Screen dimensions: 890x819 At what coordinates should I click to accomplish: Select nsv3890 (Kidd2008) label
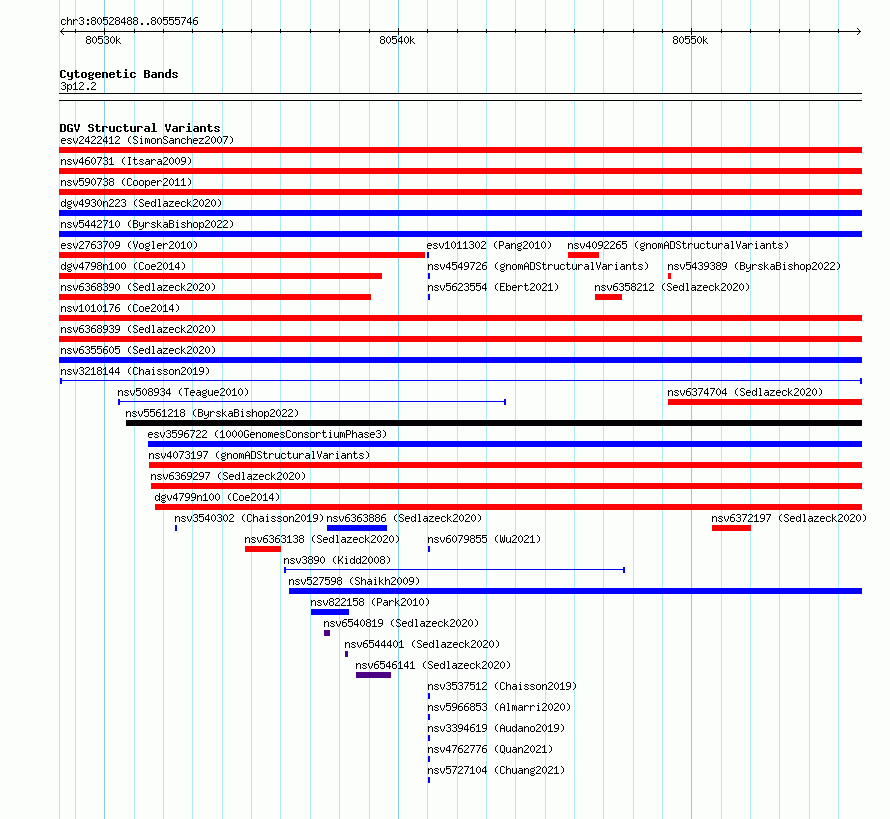point(337,560)
